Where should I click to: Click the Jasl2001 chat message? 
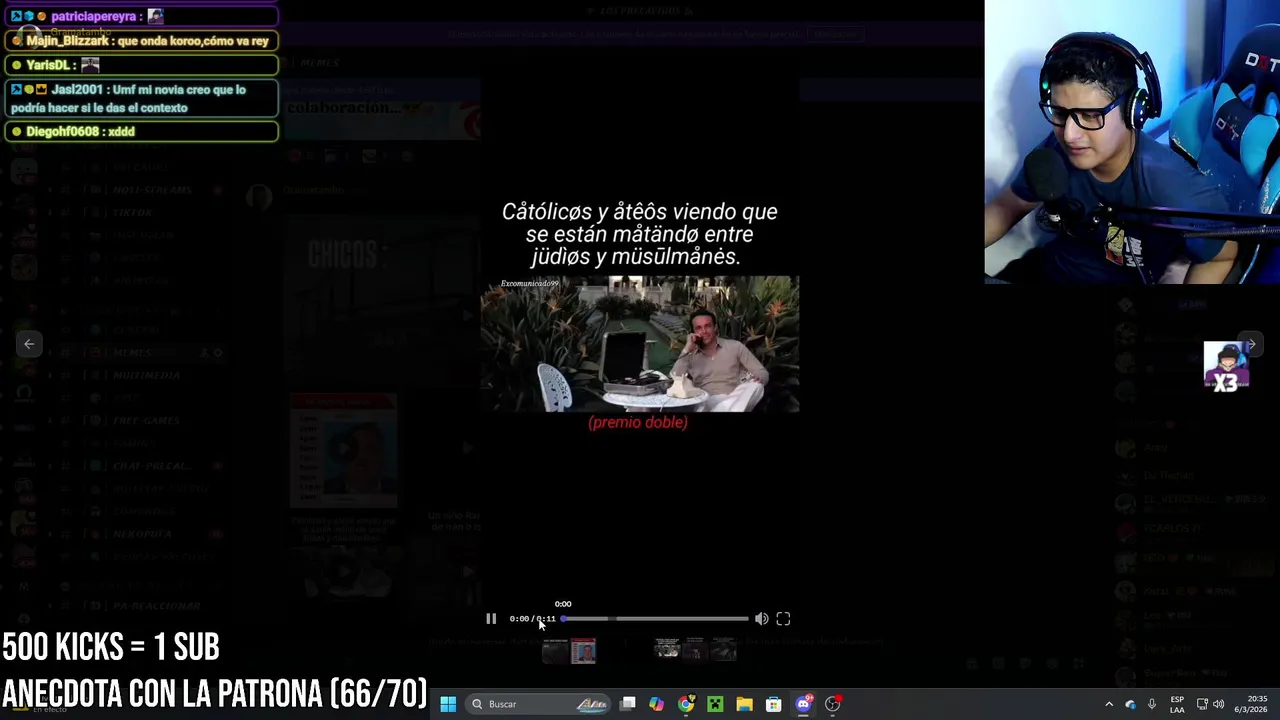click(x=141, y=99)
